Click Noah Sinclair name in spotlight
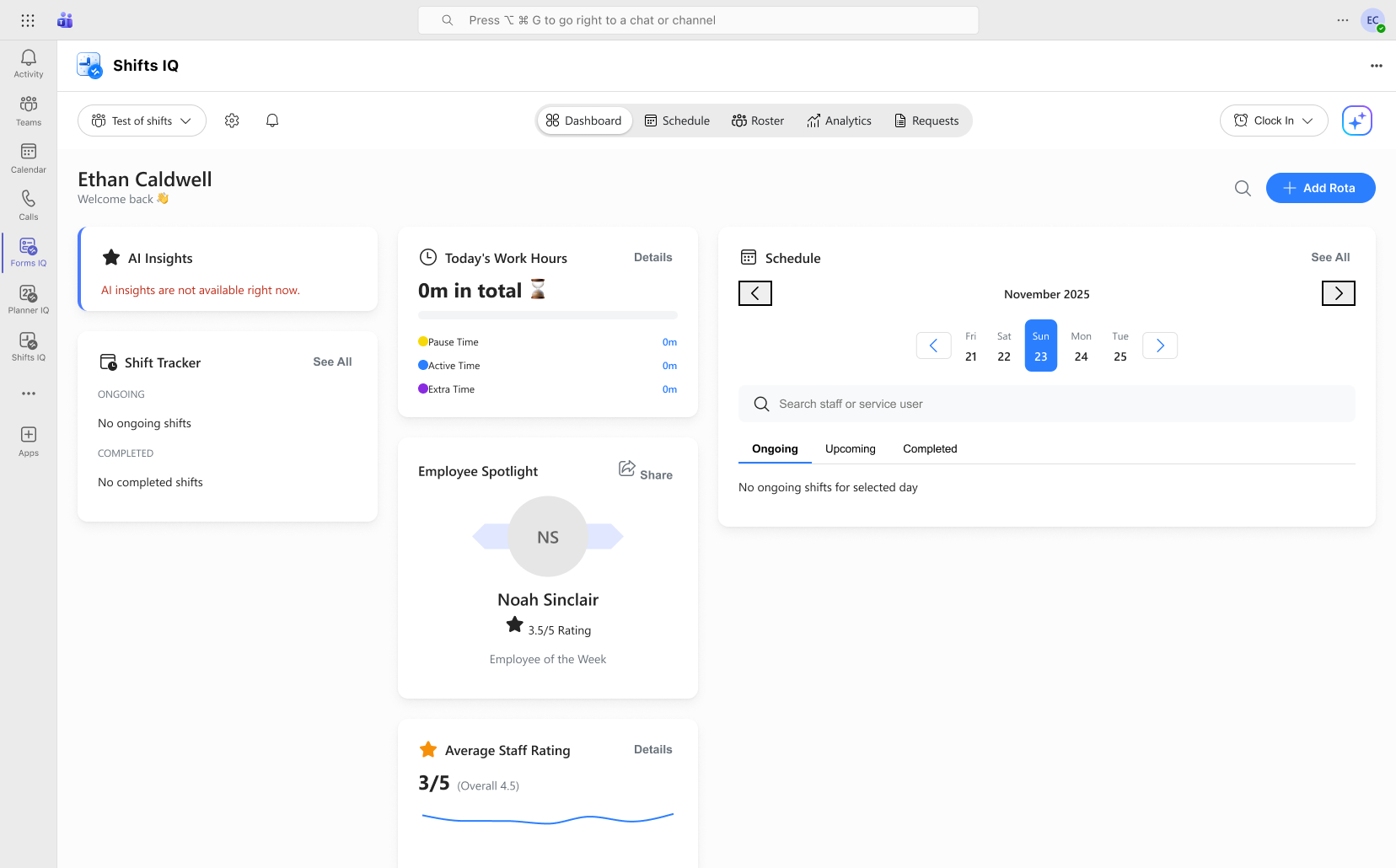Screen dimensions: 1396x868 coord(548,600)
